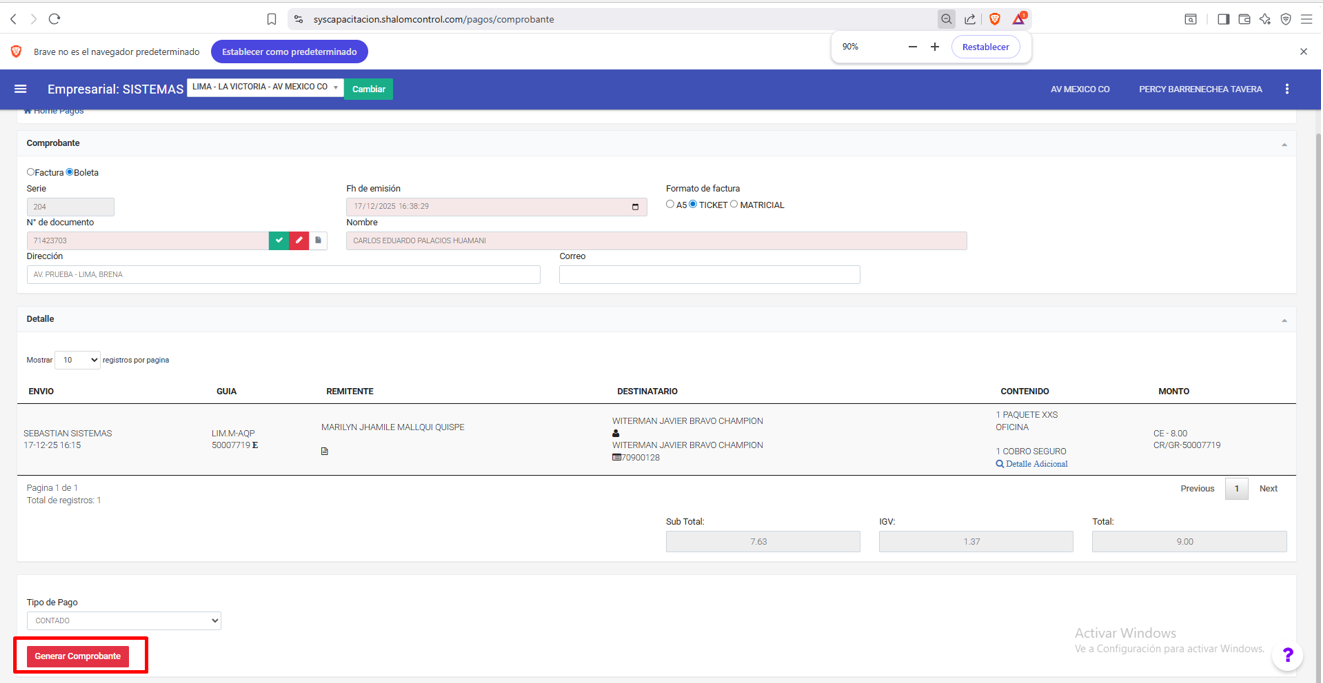1323x683 pixels.
Task: Select the A5 invoice format option
Action: (670, 204)
